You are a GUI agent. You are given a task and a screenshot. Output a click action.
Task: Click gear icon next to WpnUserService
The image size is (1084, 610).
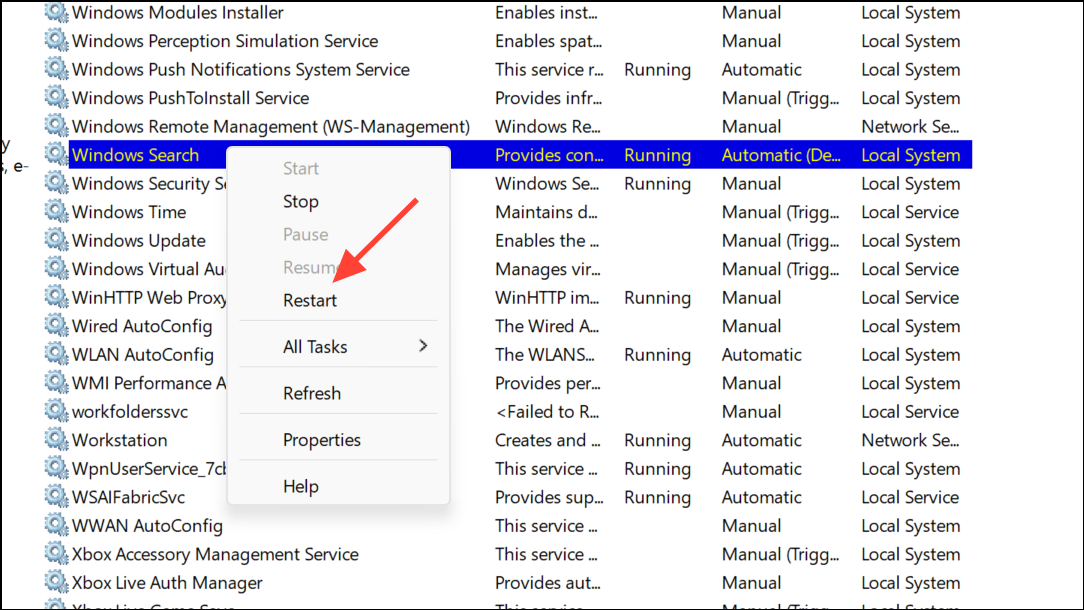[x=57, y=468]
